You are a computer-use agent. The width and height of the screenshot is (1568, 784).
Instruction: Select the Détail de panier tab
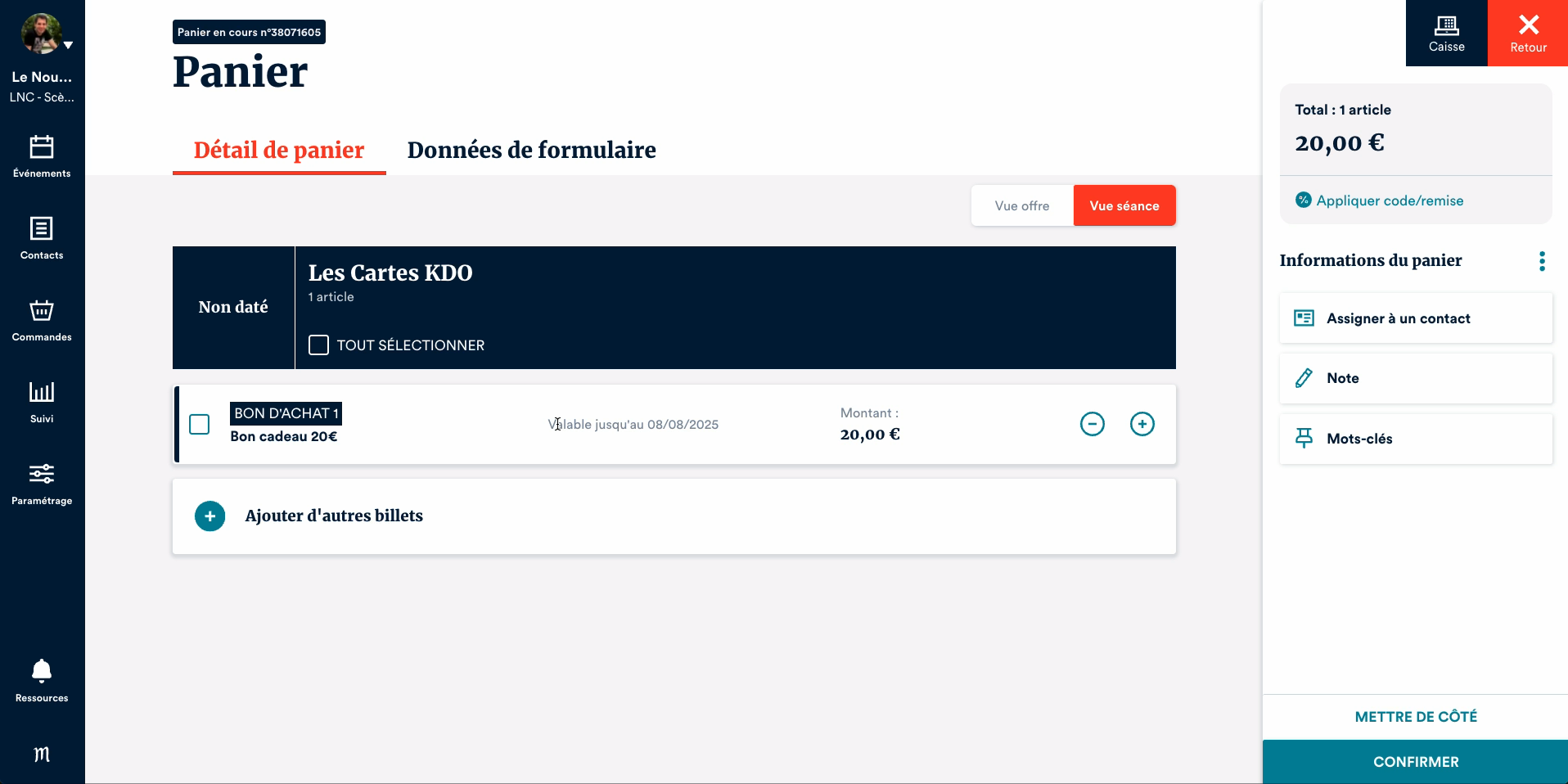[279, 151]
